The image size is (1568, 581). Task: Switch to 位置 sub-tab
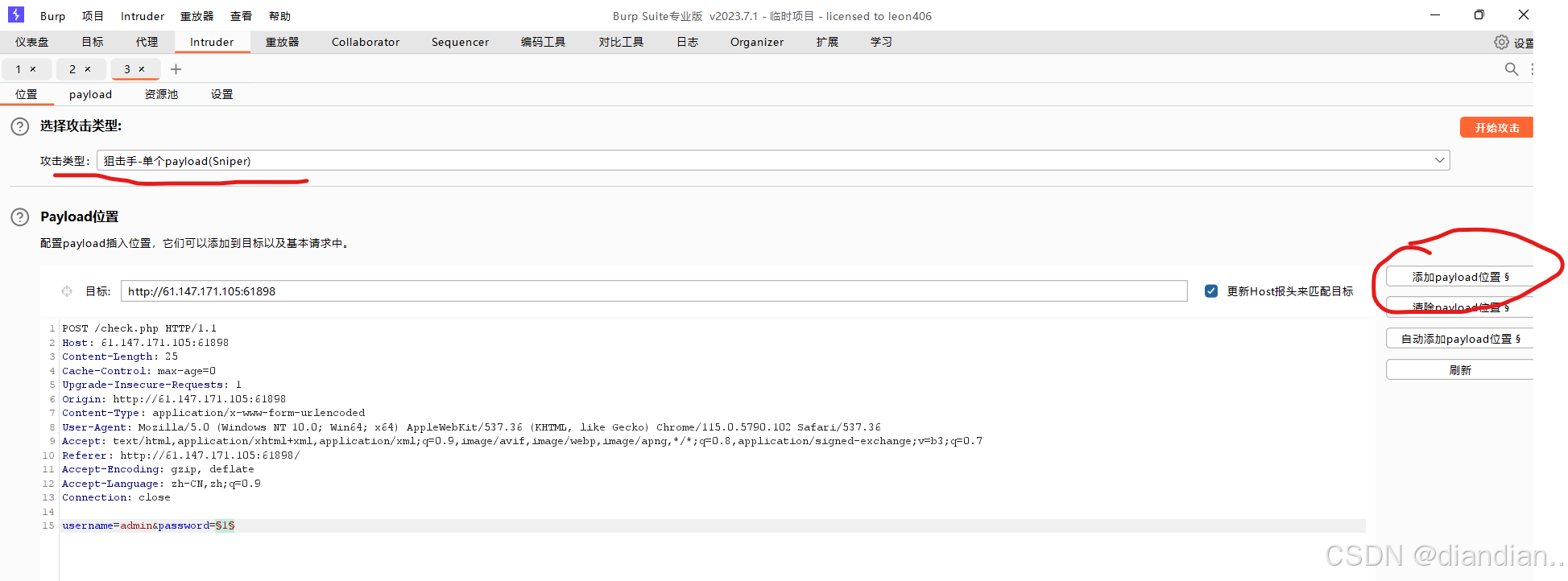(x=27, y=94)
